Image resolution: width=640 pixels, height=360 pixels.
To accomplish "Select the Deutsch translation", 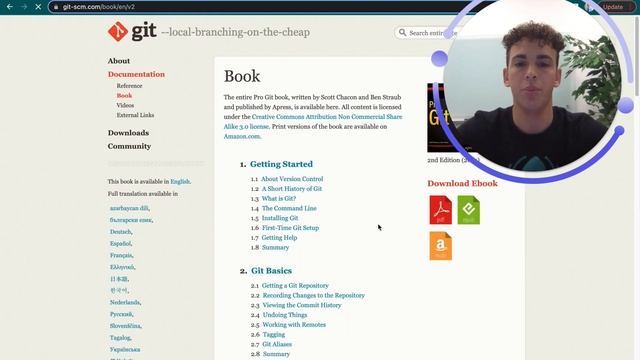I will 120,232.
